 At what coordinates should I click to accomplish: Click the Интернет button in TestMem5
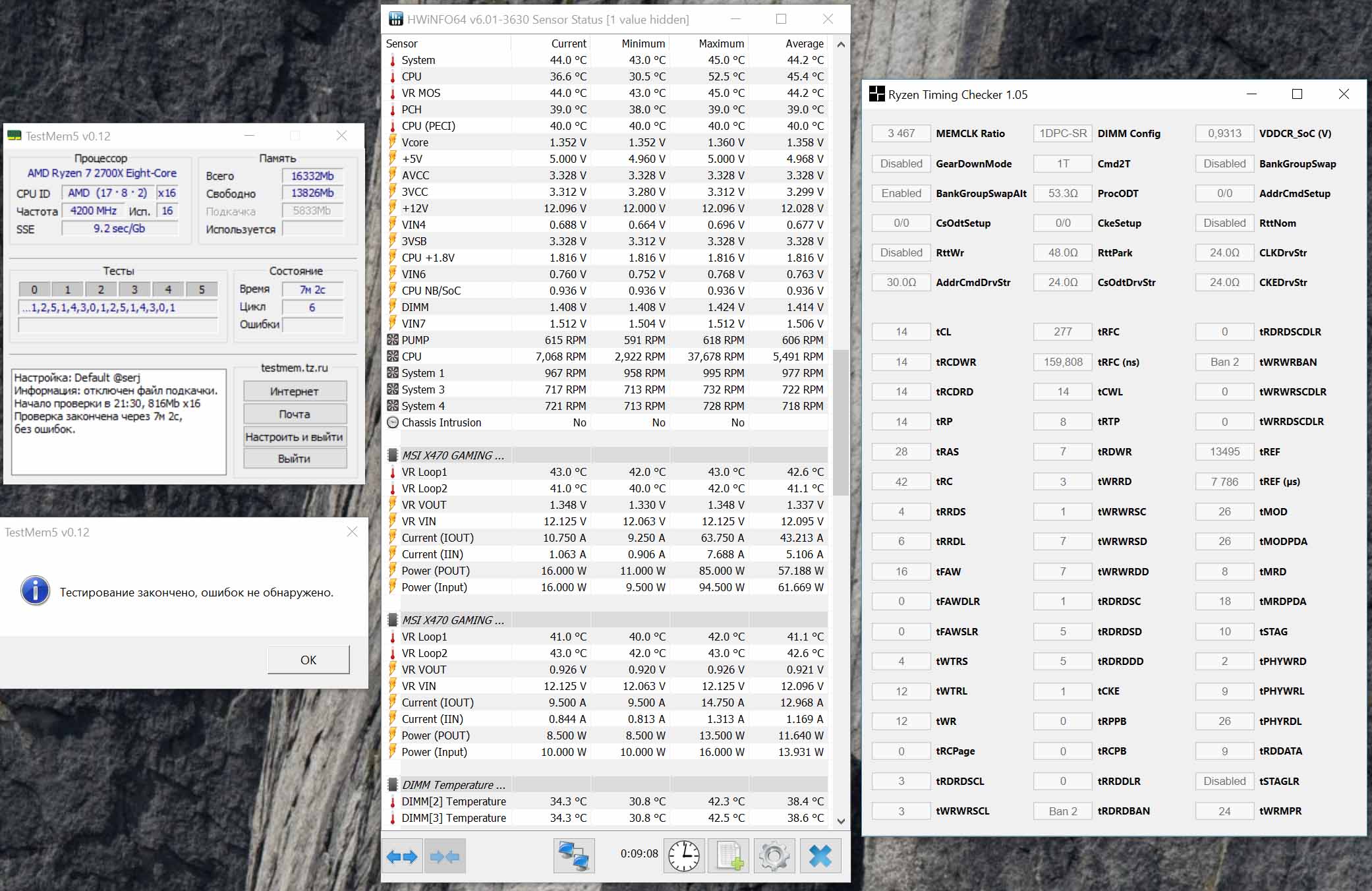[x=295, y=391]
